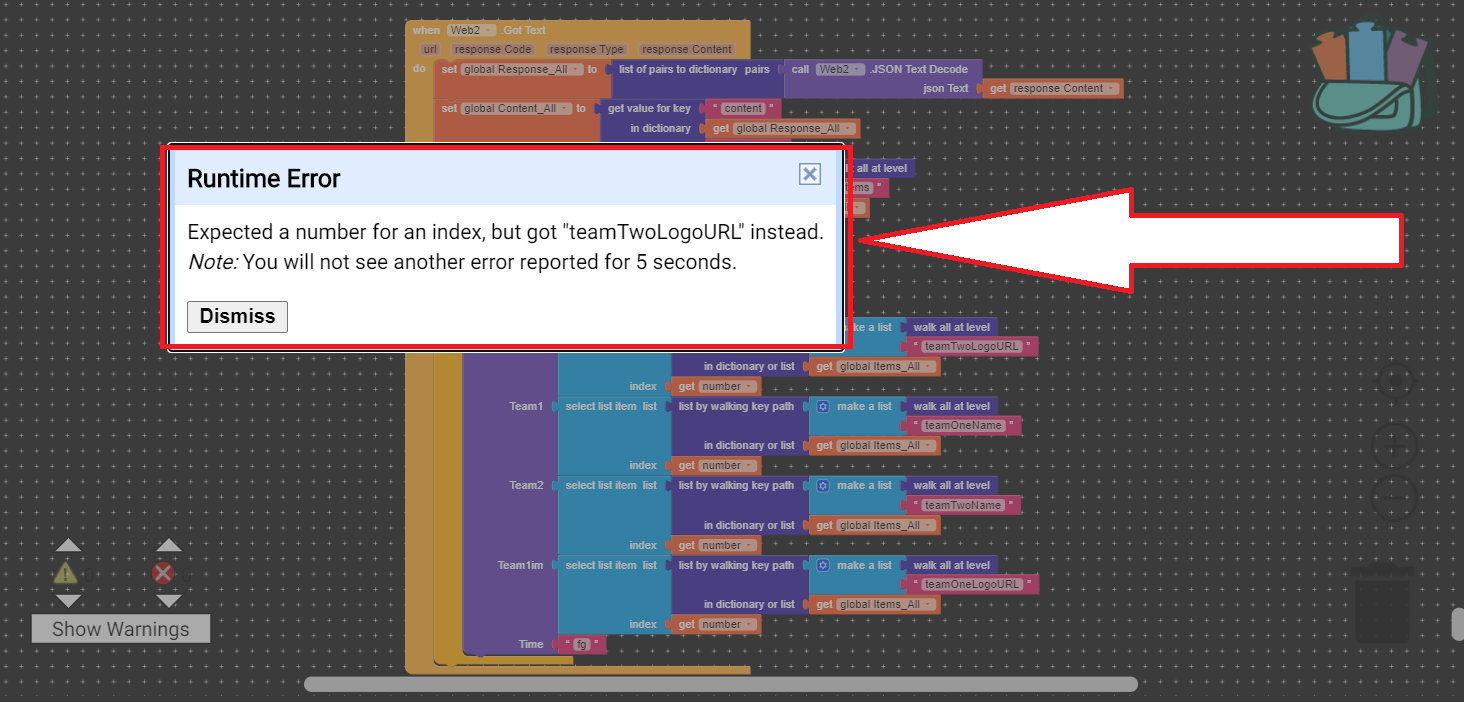Open mutator gear on Team1 make a list
1464x702 pixels.
[823, 406]
